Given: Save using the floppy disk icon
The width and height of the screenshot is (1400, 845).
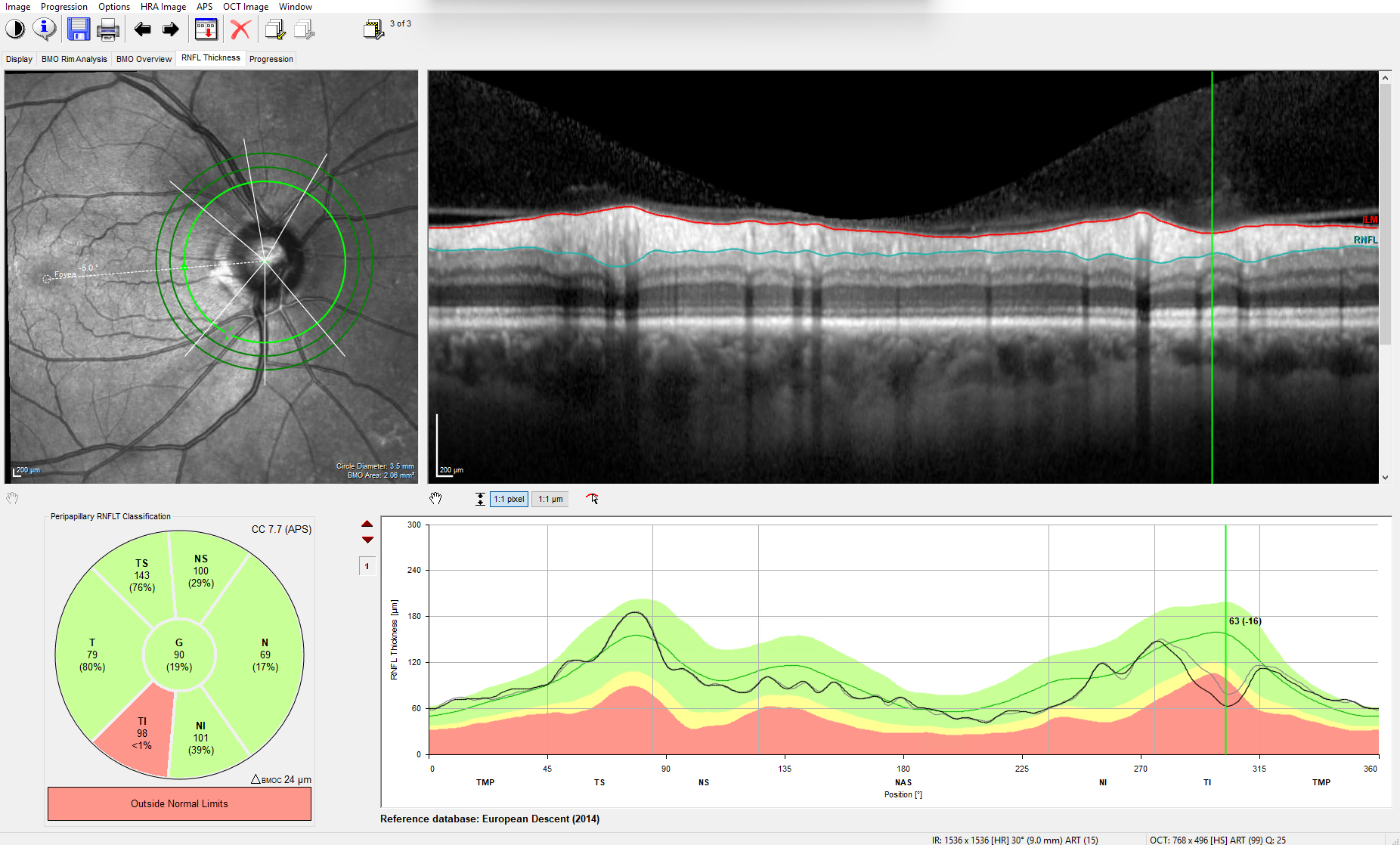Looking at the screenshot, I should coord(79,29).
